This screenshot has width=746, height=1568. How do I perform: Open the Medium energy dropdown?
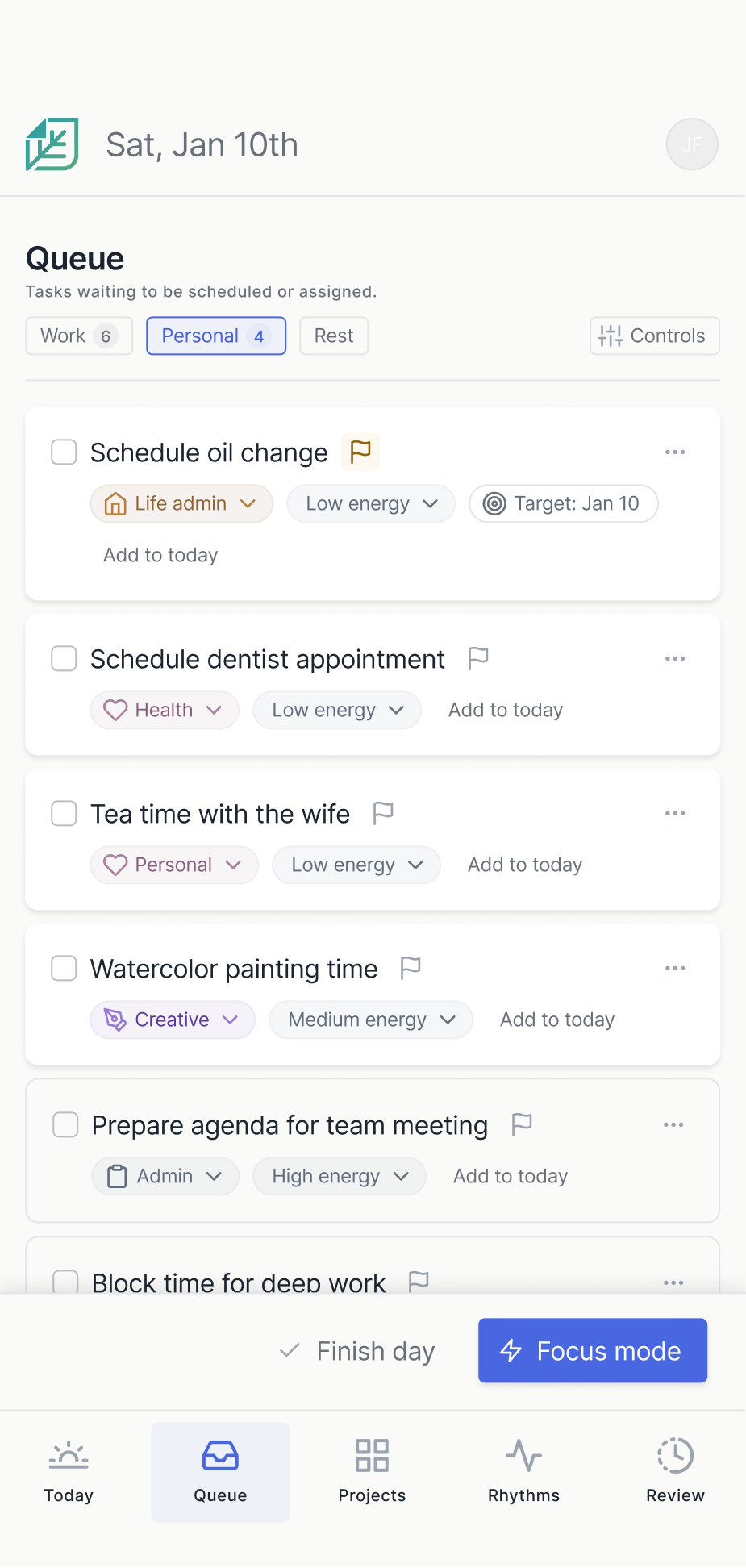pyautogui.click(x=371, y=1020)
